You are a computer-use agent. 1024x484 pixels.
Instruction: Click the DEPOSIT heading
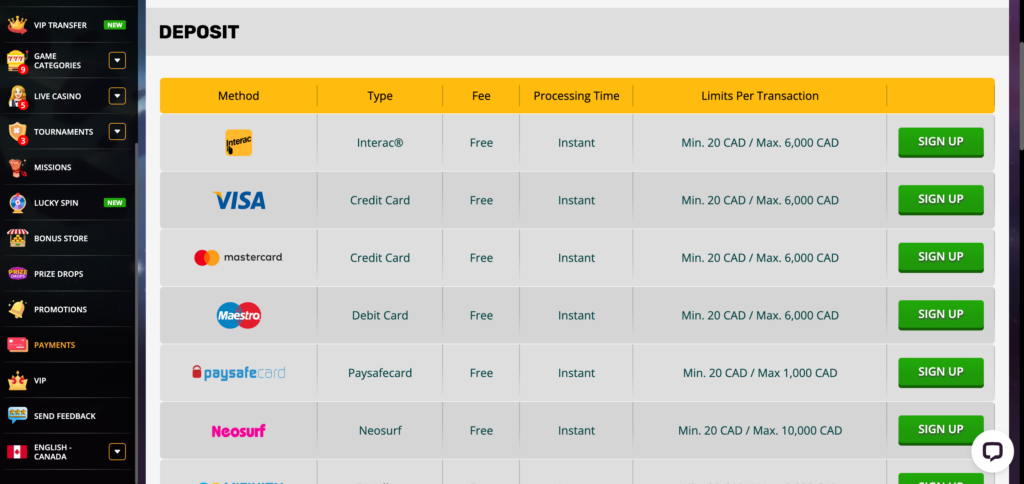pyautogui.click(x=199, y=32)
